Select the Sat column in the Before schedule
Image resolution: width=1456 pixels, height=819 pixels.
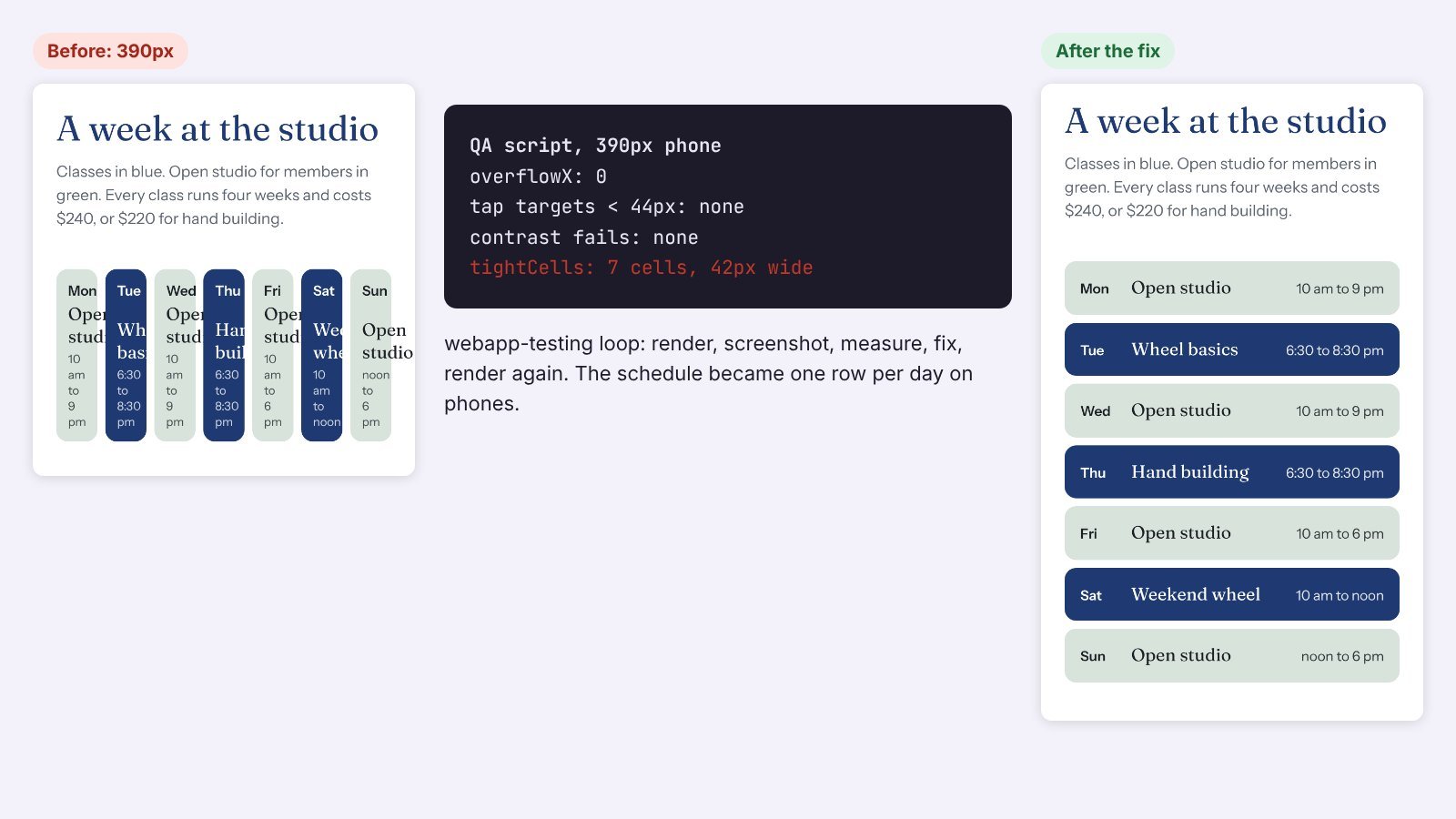tap(322, 355)
